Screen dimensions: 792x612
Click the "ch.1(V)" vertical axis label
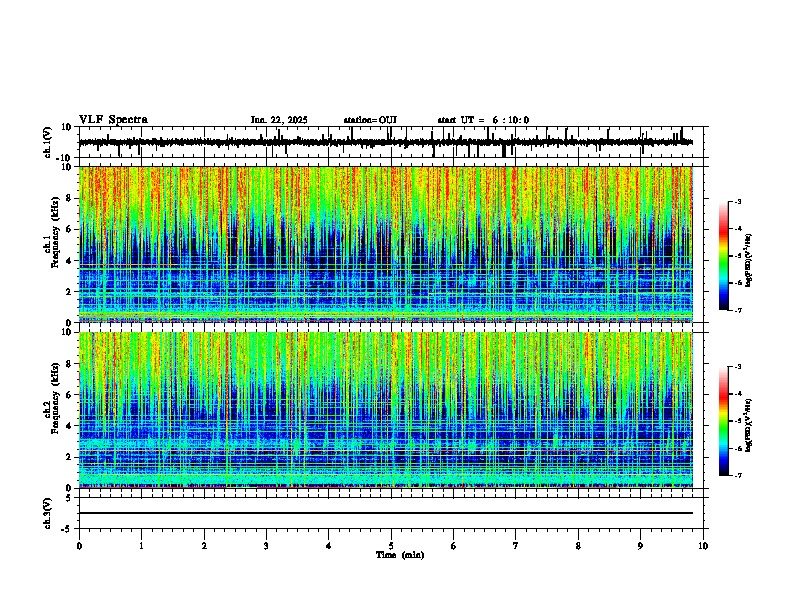pos(48,142)
